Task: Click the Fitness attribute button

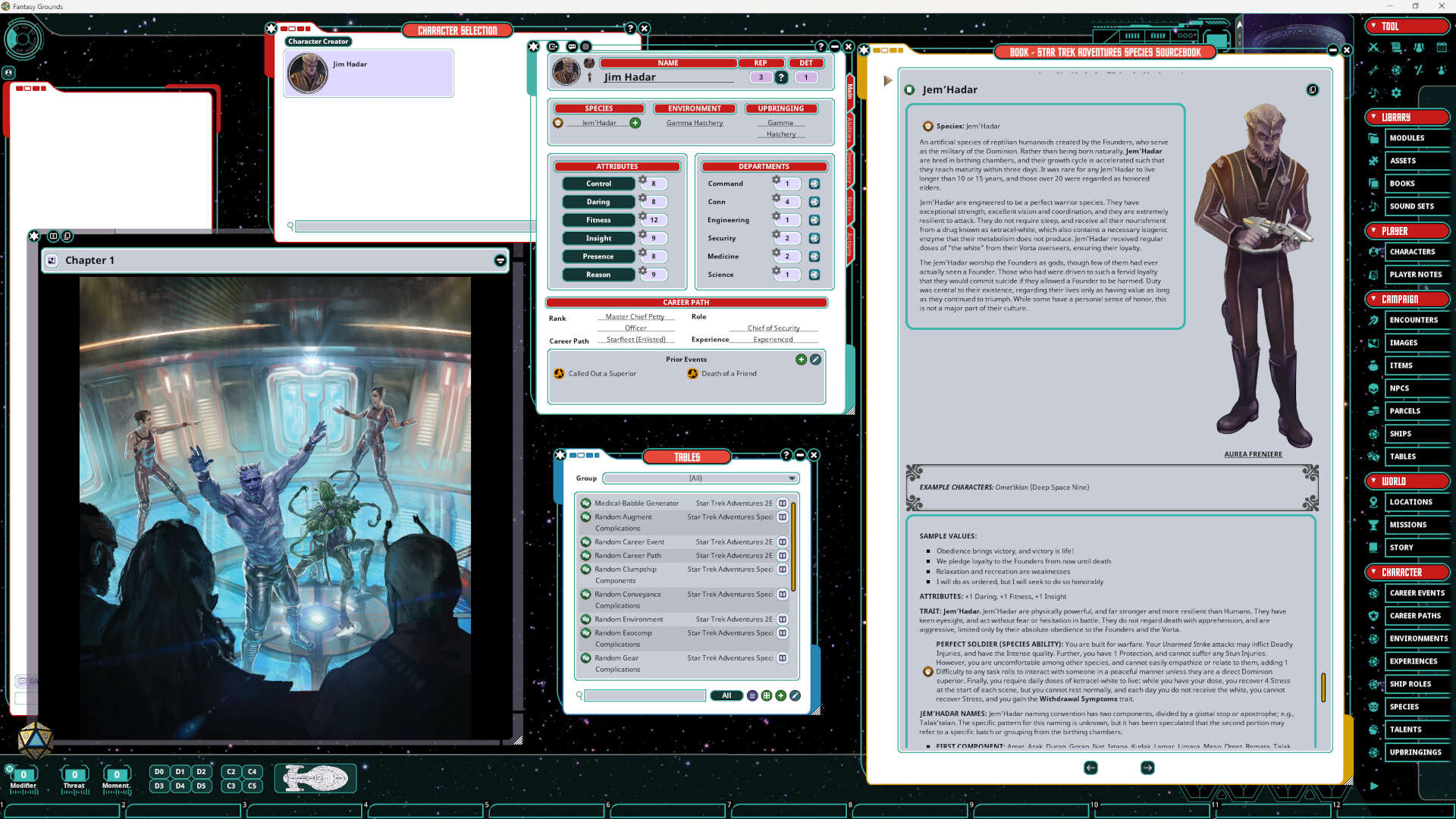Action: click(598, 220)
